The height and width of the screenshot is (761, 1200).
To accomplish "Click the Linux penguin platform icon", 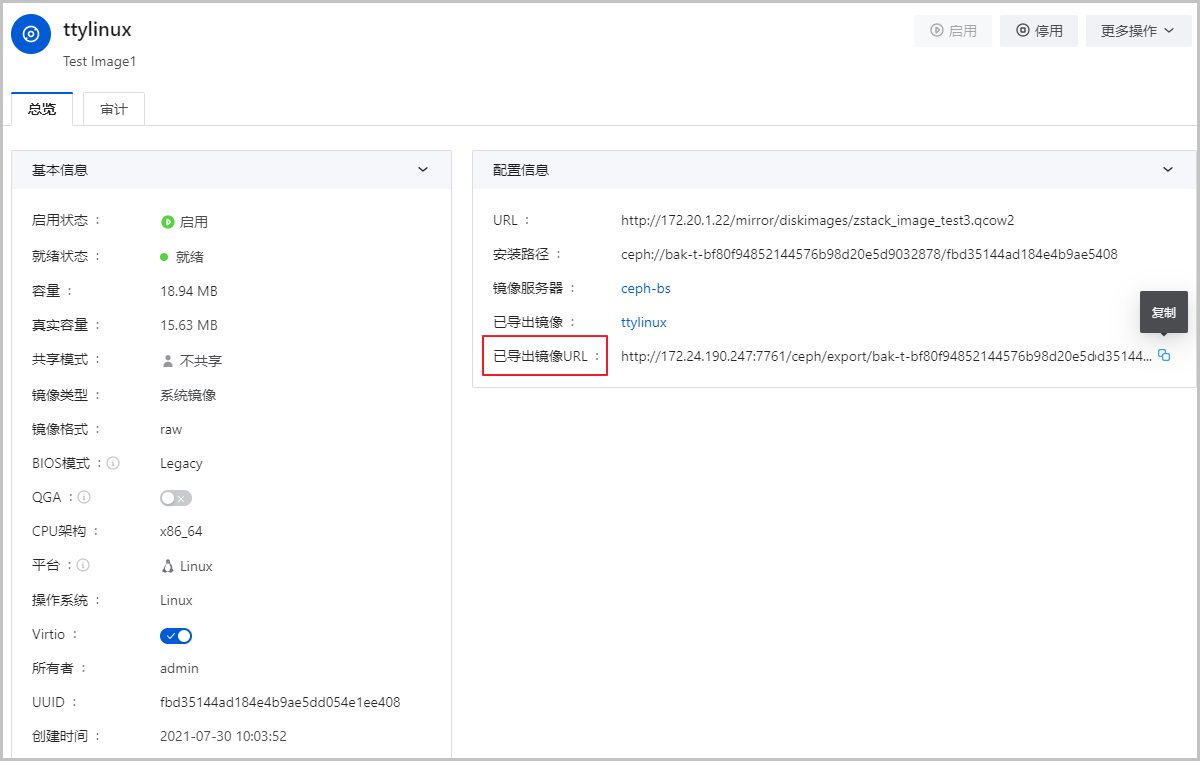I will [x=167, y=566].
